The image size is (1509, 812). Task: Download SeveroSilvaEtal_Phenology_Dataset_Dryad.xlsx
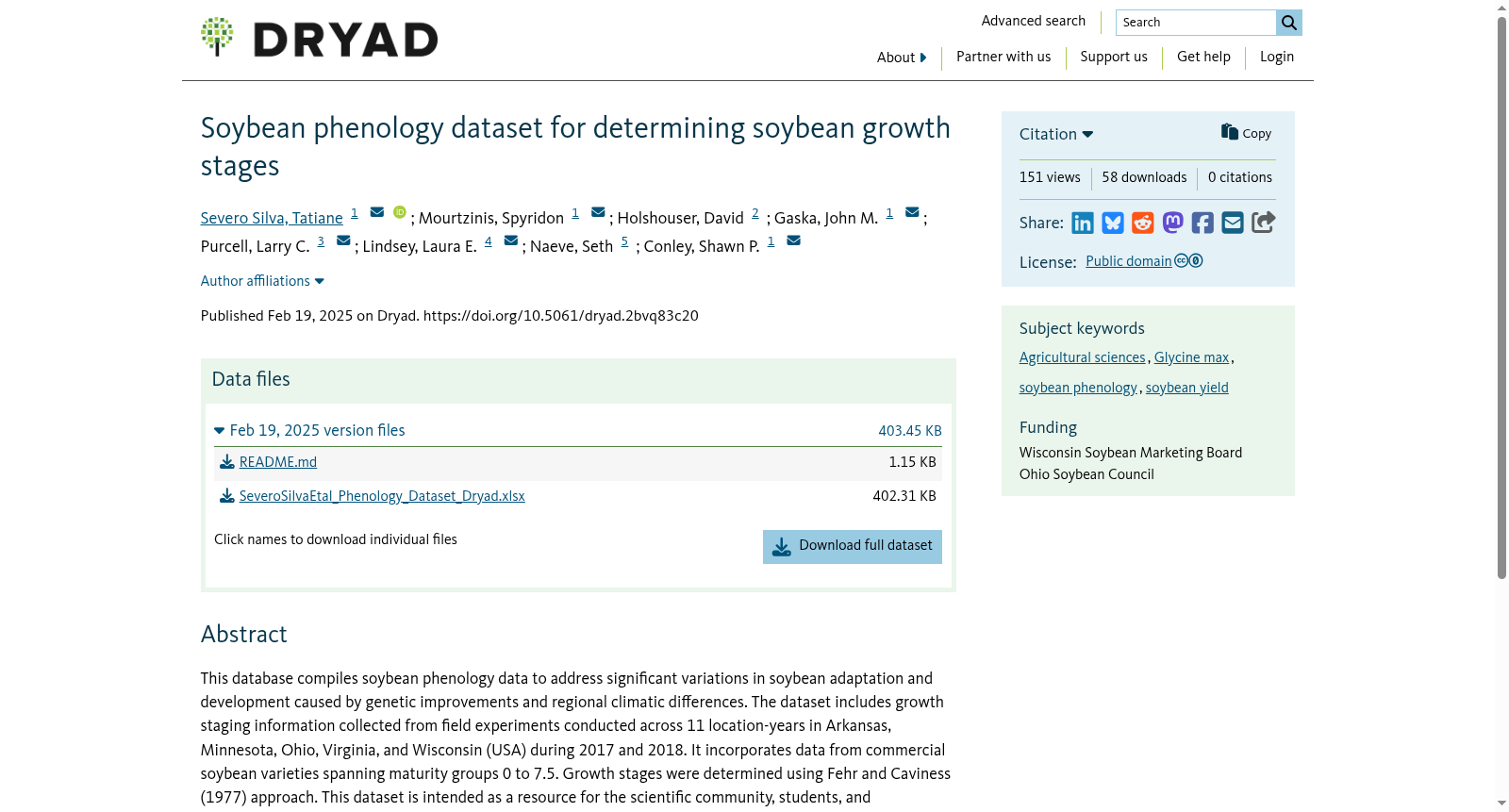click(382, 496)
